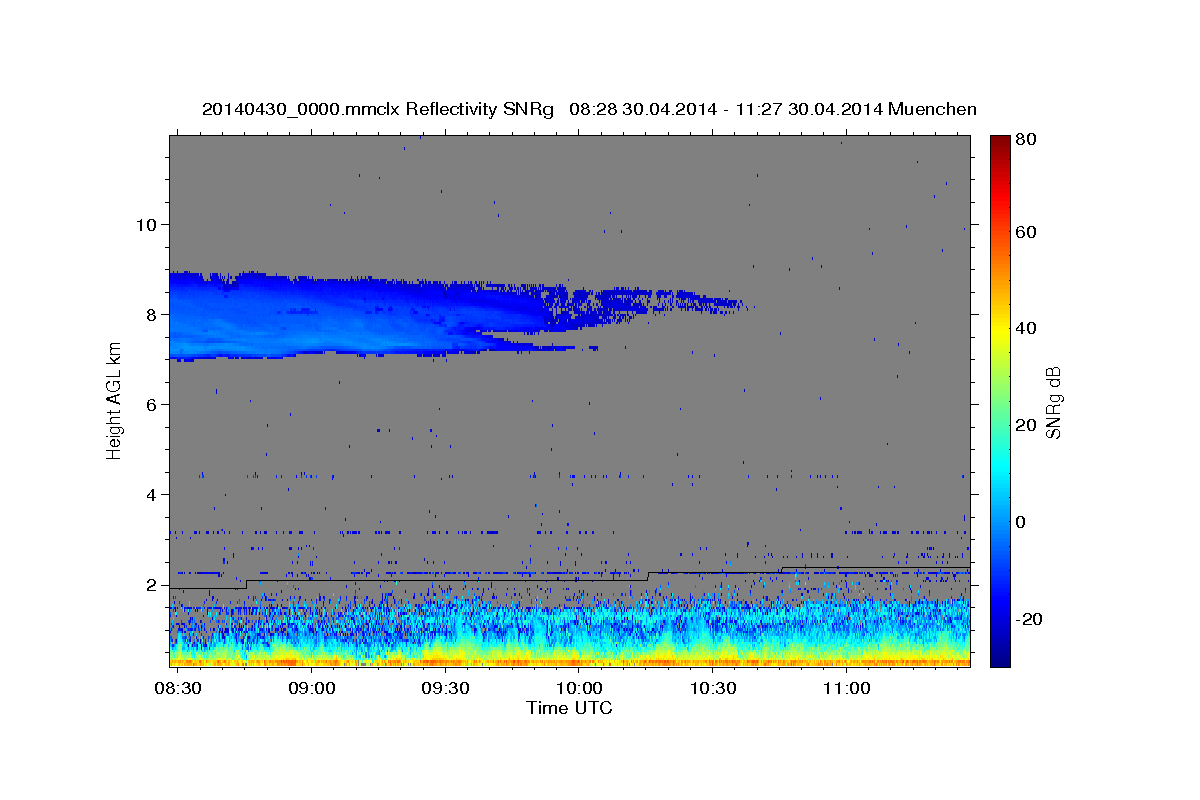This screenshot has width=1200, height=800.
Task: Select the height tick label 6
Action: coord(151,404)
